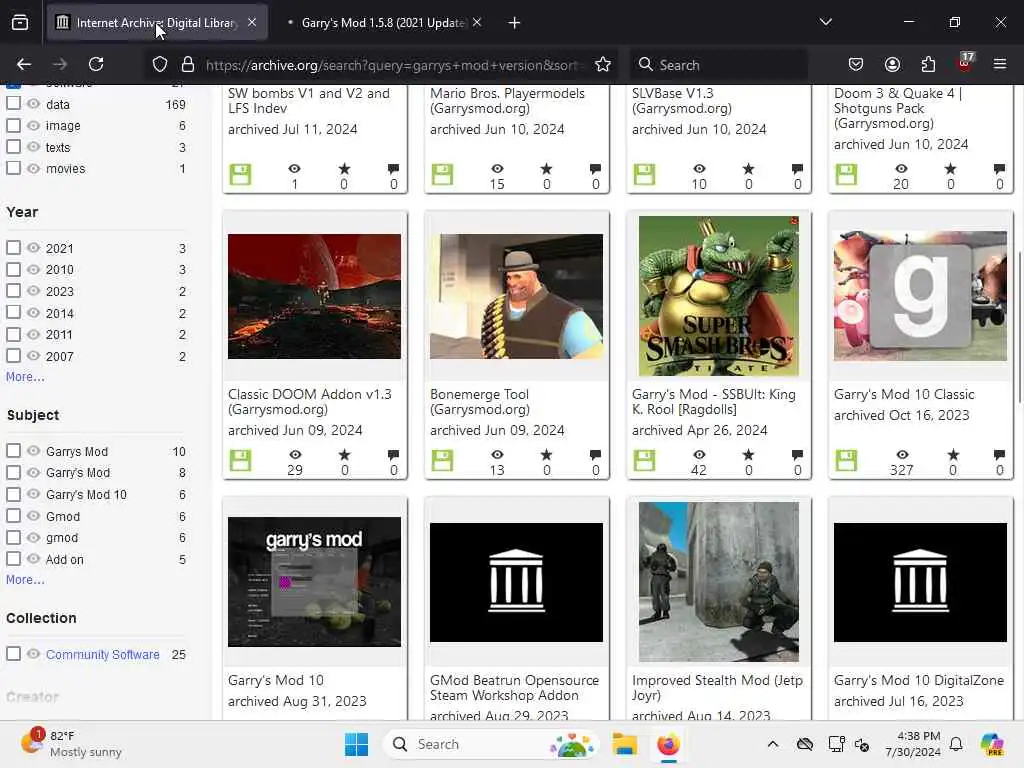Screen dimensions: 1024x768
Task: Check the data media type checkbox
Action: click(13, 103)
